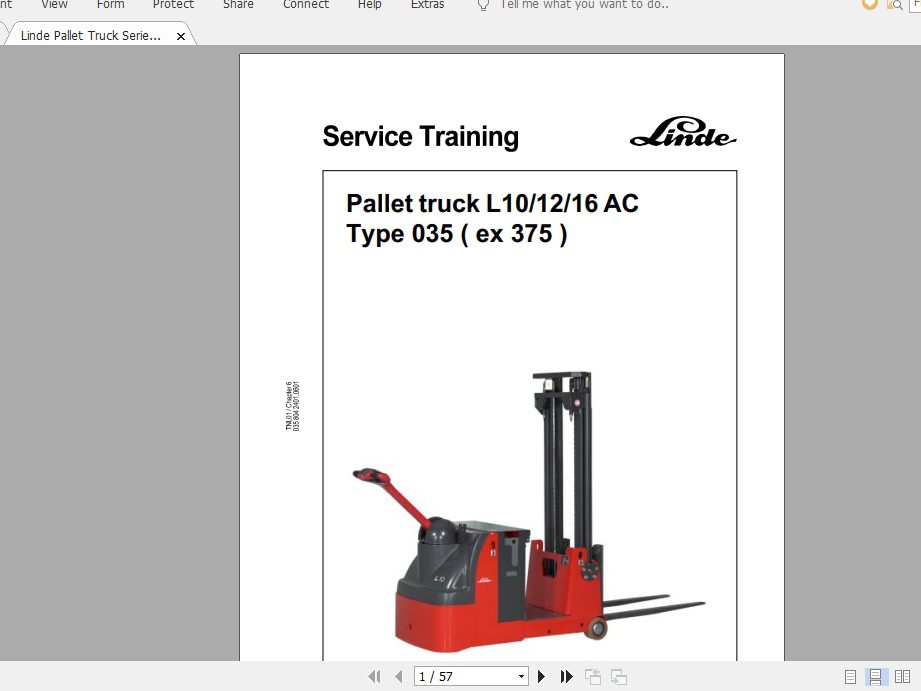Screen dimensions: 921x691
Task: Click the lightbulb icon beside Tell me
Action: click(483, 5)
